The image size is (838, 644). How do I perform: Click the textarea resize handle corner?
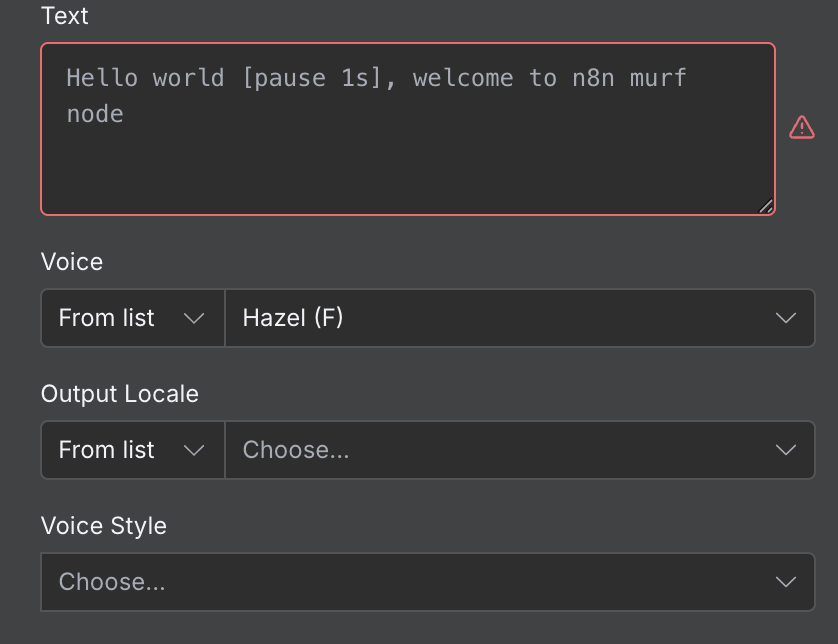(765, 206)
